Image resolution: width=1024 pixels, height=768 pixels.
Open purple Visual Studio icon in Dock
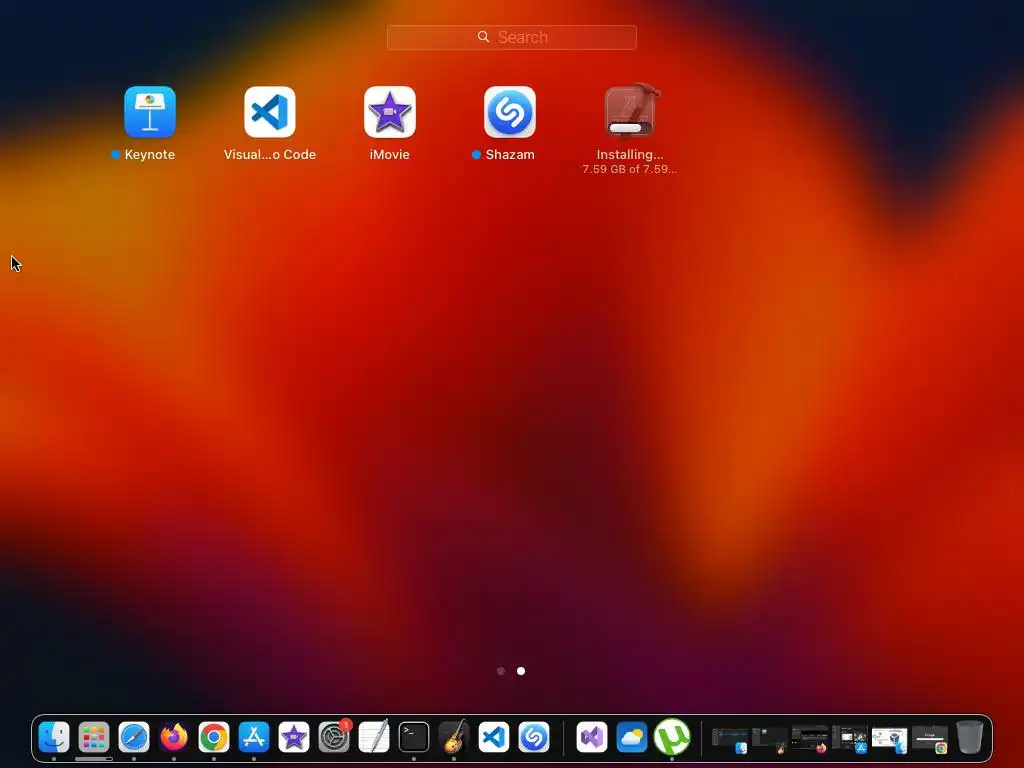(x=592, y=737)
